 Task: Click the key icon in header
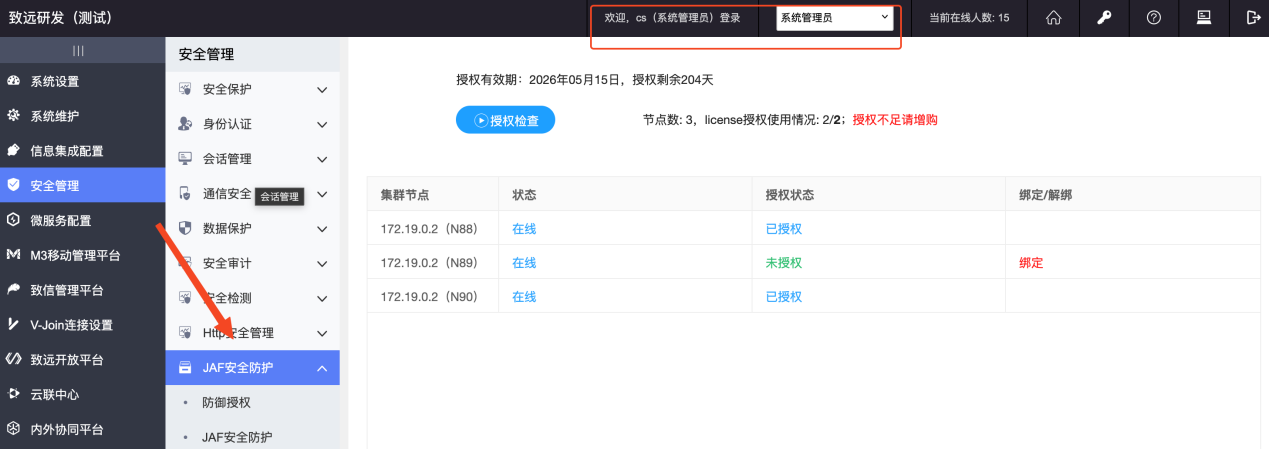pyautogui.click(x=1104, y=18)
